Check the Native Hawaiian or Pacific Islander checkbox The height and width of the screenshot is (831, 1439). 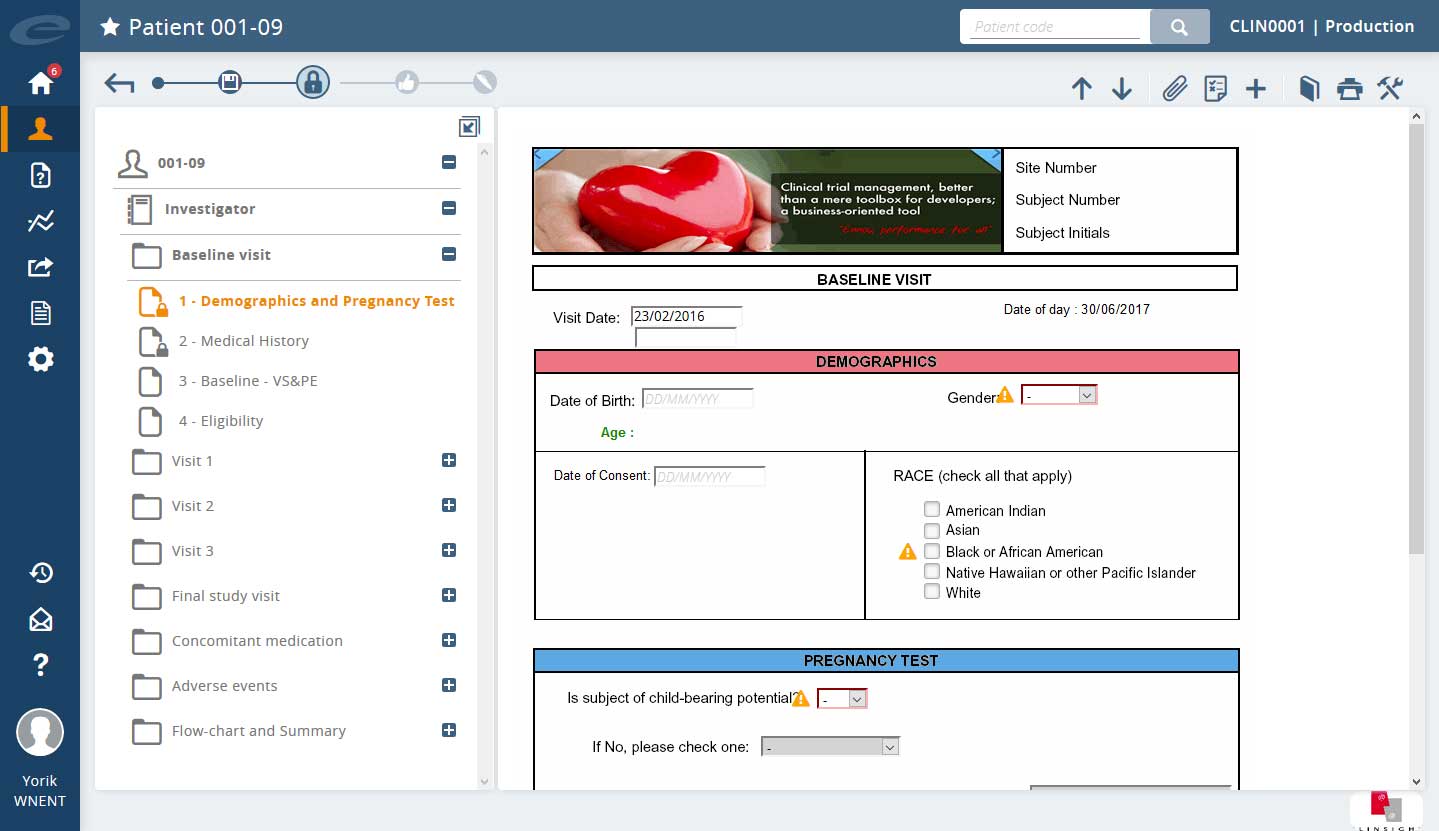932,571
